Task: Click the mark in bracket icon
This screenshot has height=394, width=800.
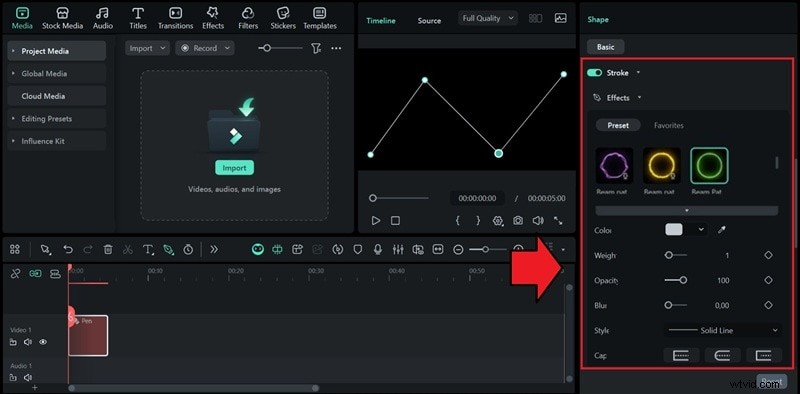Action: [x=458, y=220]
